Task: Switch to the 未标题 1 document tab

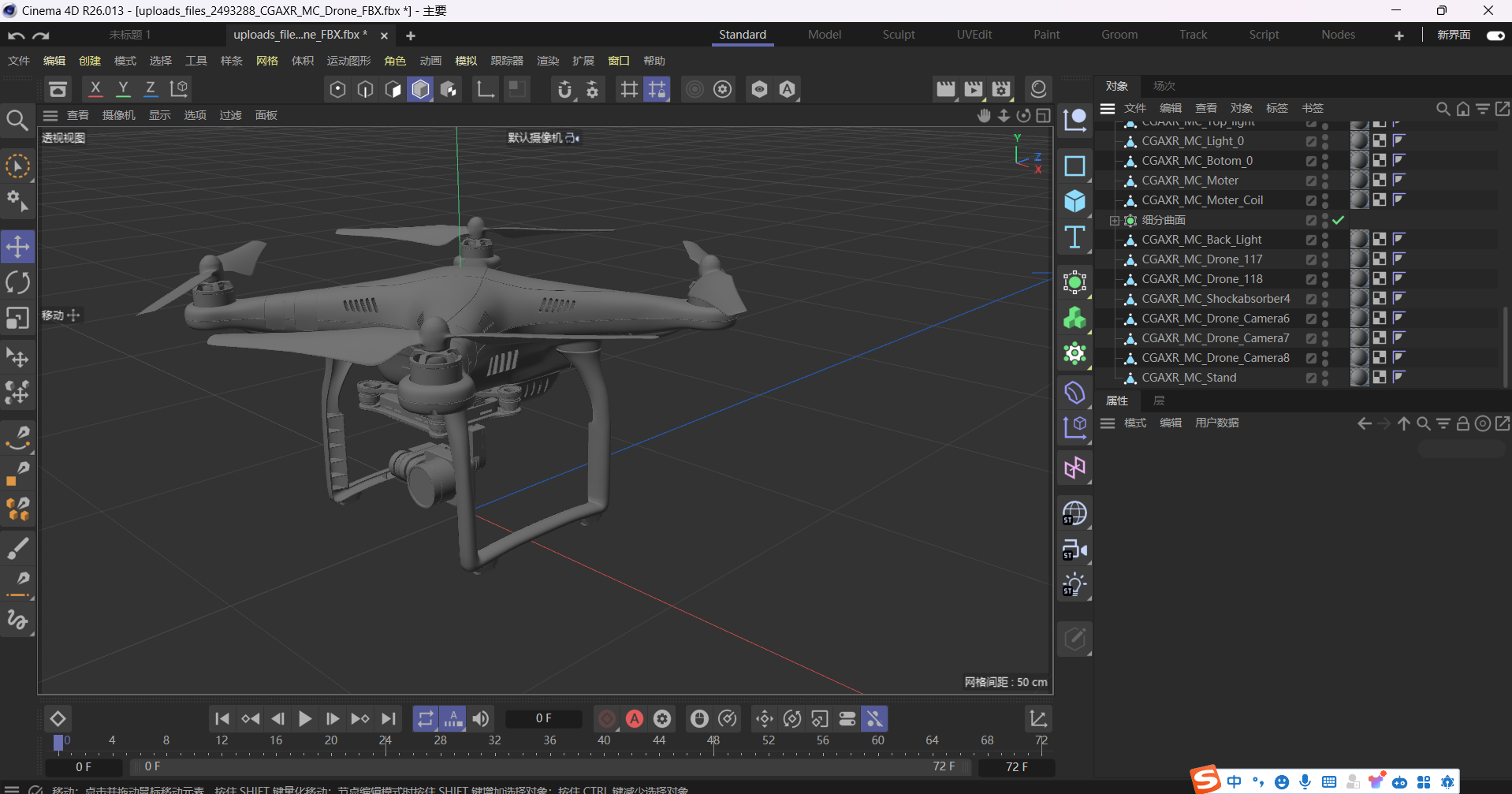Action: [x=129, y=35]
